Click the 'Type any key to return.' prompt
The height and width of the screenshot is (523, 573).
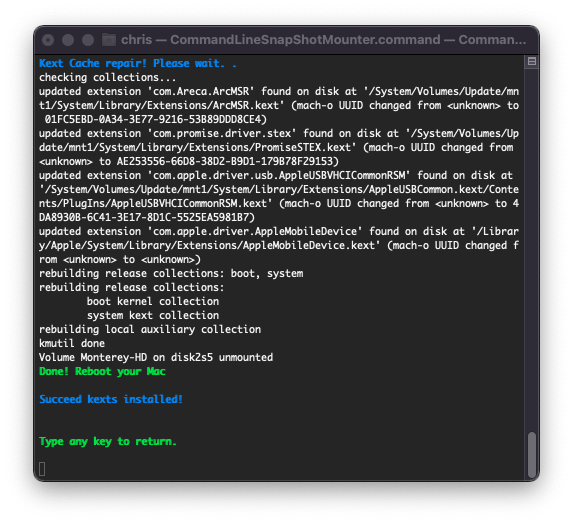108,441
